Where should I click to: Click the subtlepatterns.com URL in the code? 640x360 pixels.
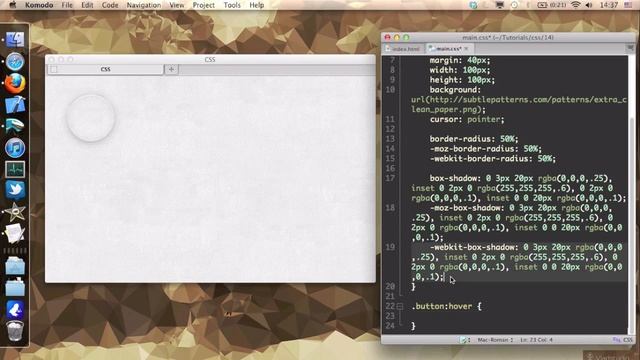coord(518,104)
